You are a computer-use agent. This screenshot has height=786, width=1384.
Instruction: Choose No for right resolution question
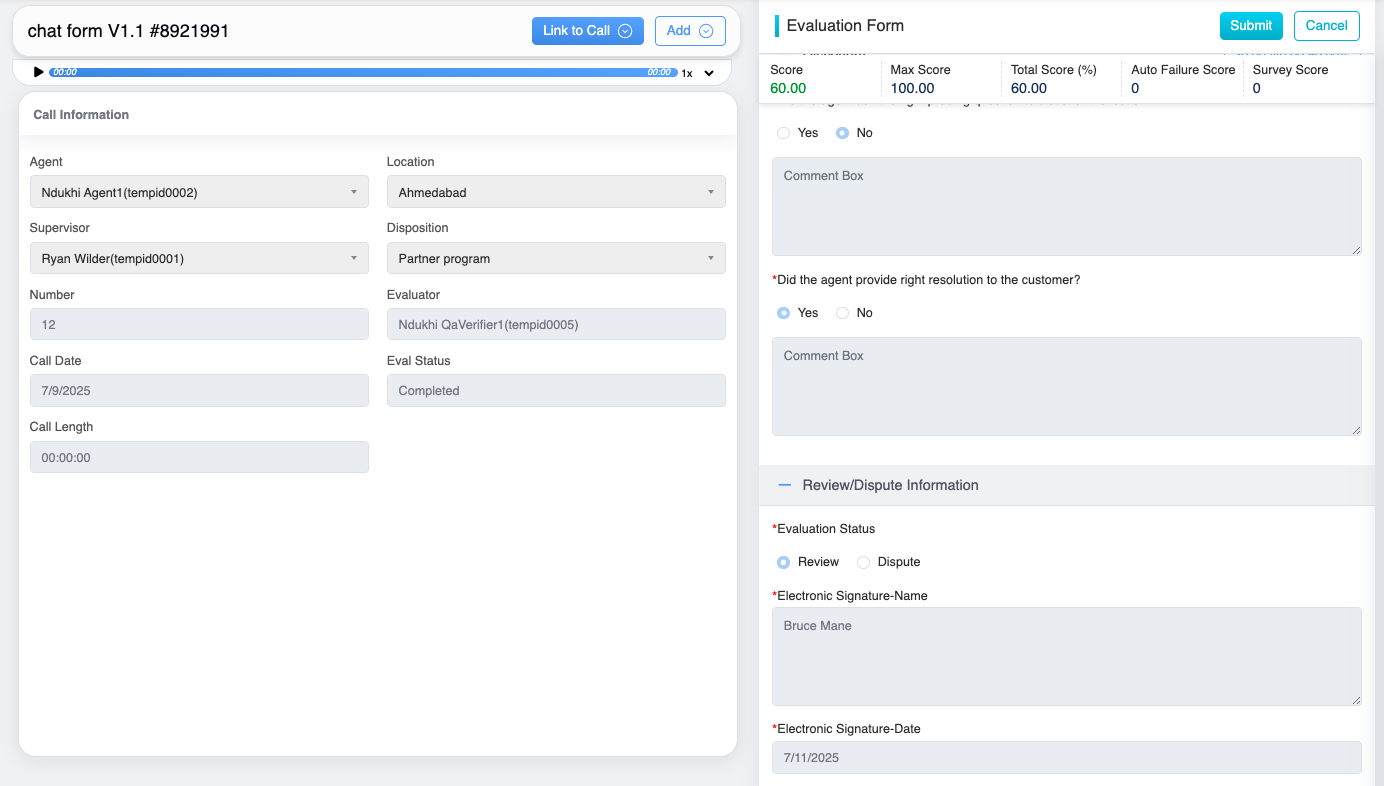(843, 313)
